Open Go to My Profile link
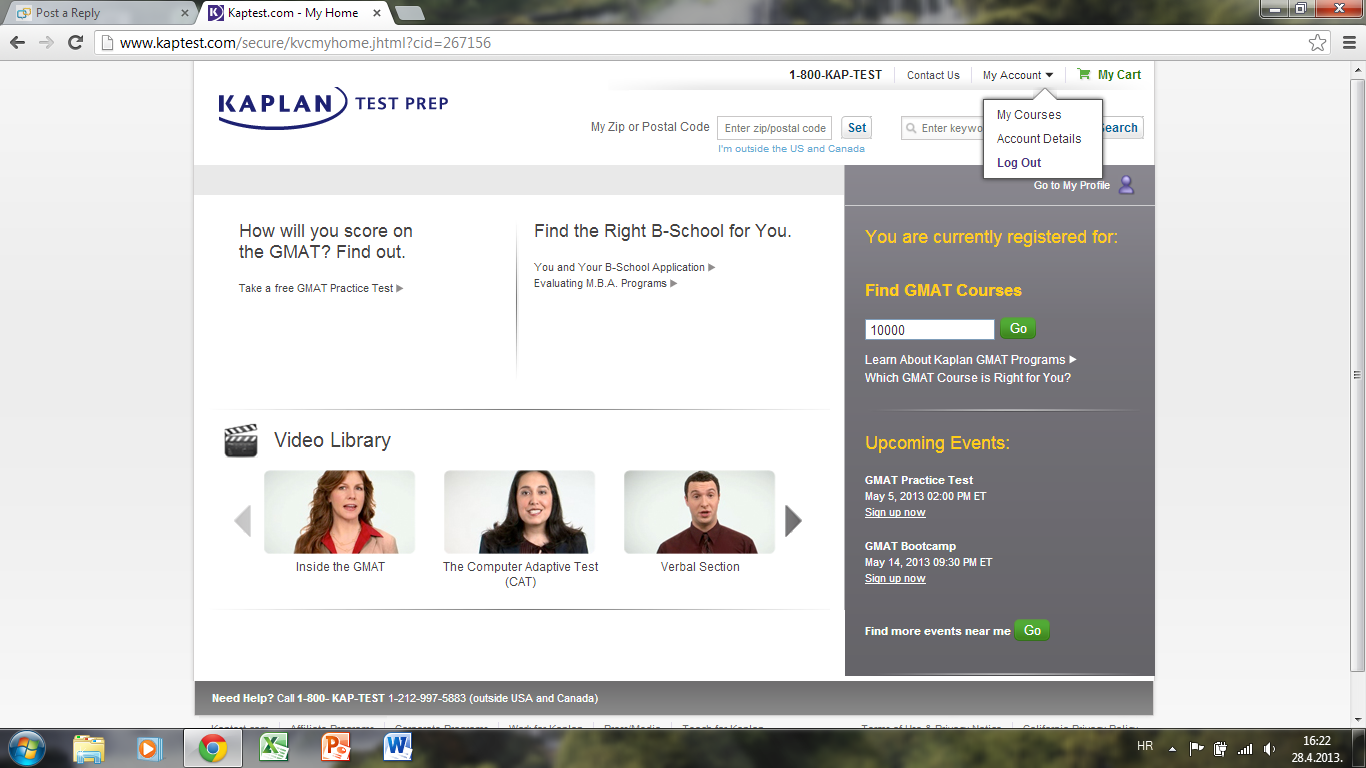 point(1072,186)
